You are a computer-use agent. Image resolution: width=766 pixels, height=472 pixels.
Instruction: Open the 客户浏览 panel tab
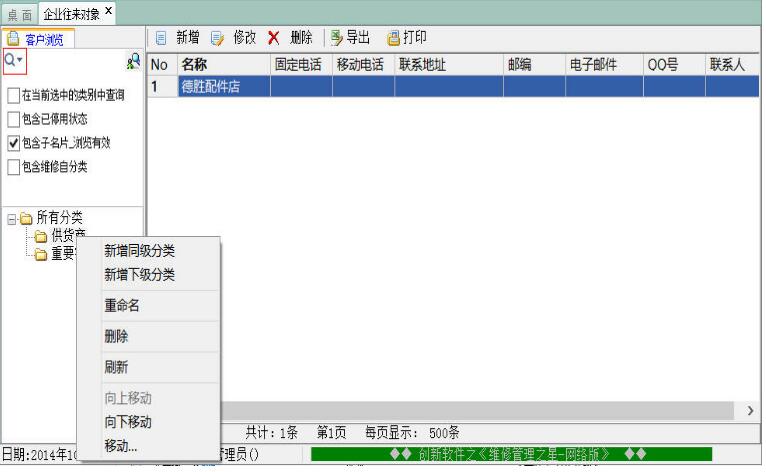point(39,39)
